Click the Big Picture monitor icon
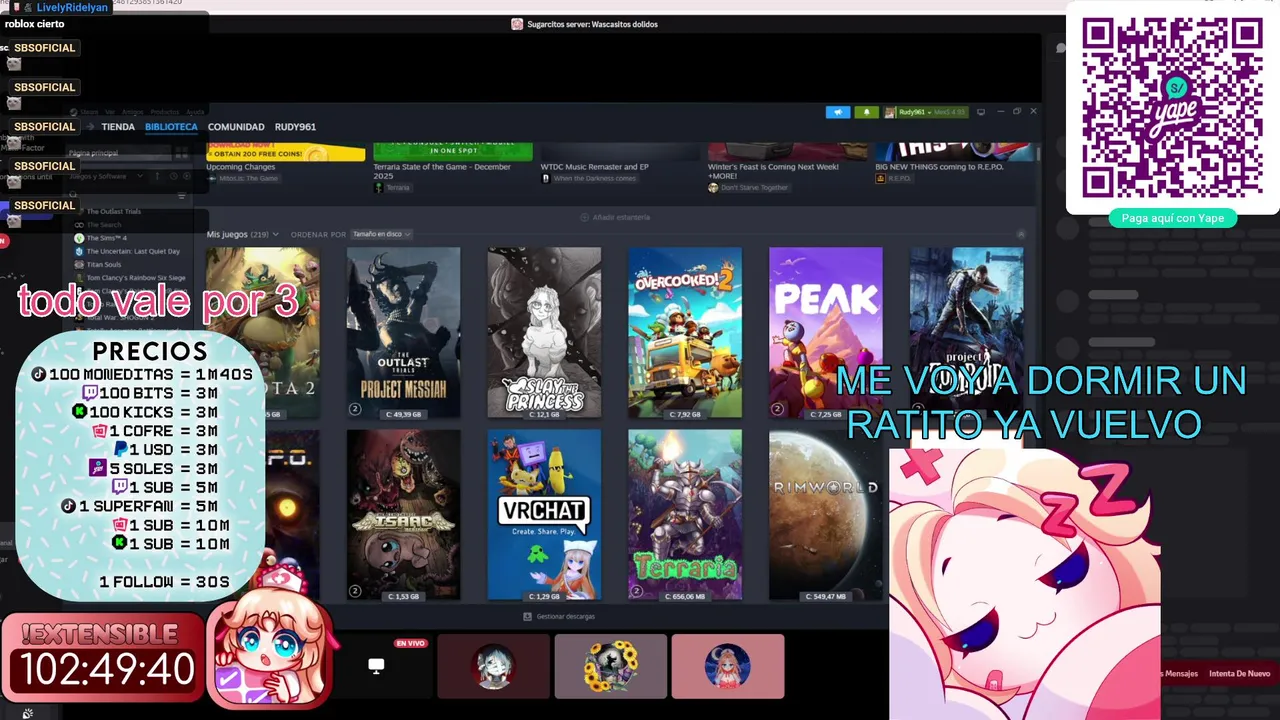The height and width of the screenshot is (720, 1280). [981, 112]
